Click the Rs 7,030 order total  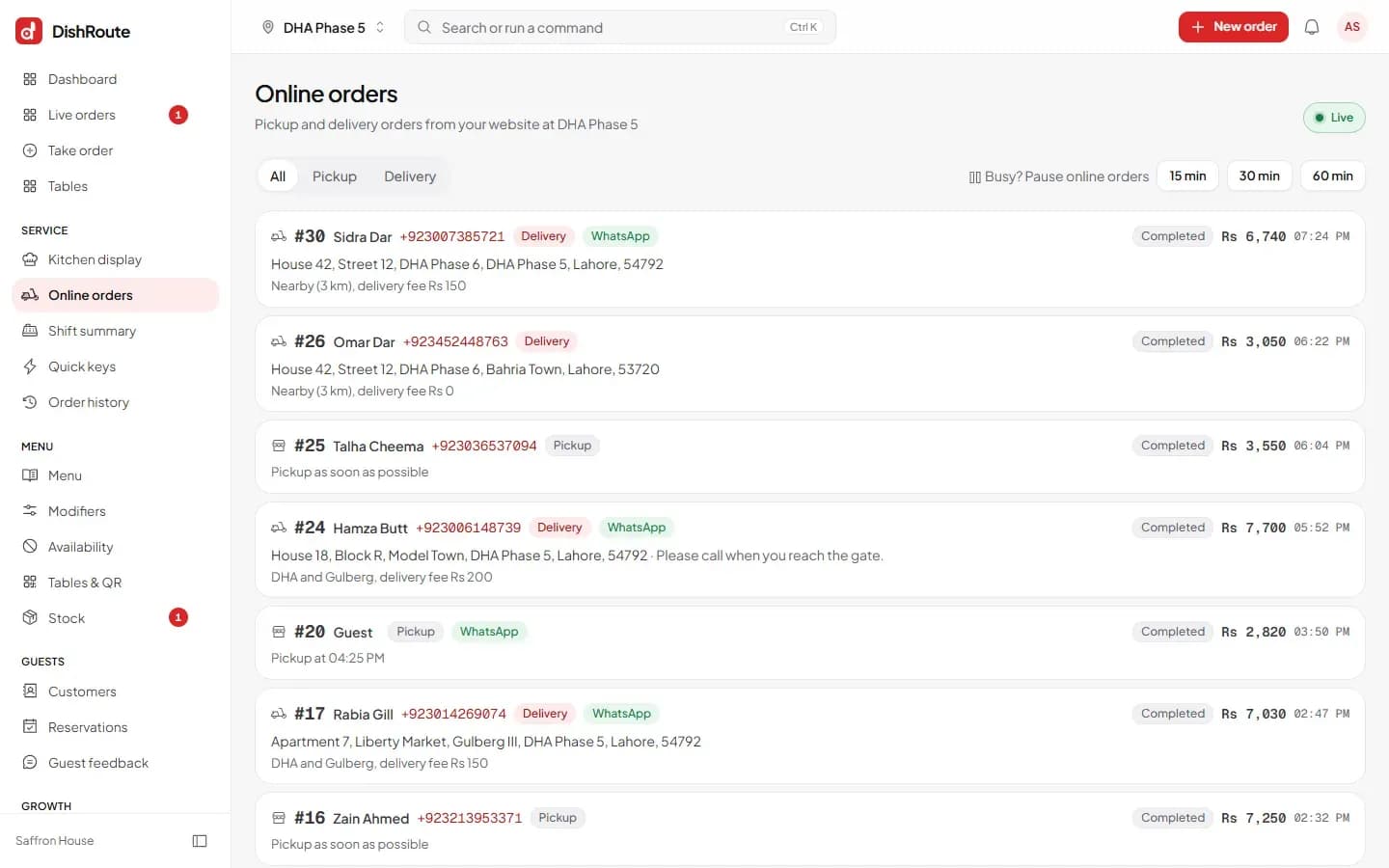coord(1253,714)
